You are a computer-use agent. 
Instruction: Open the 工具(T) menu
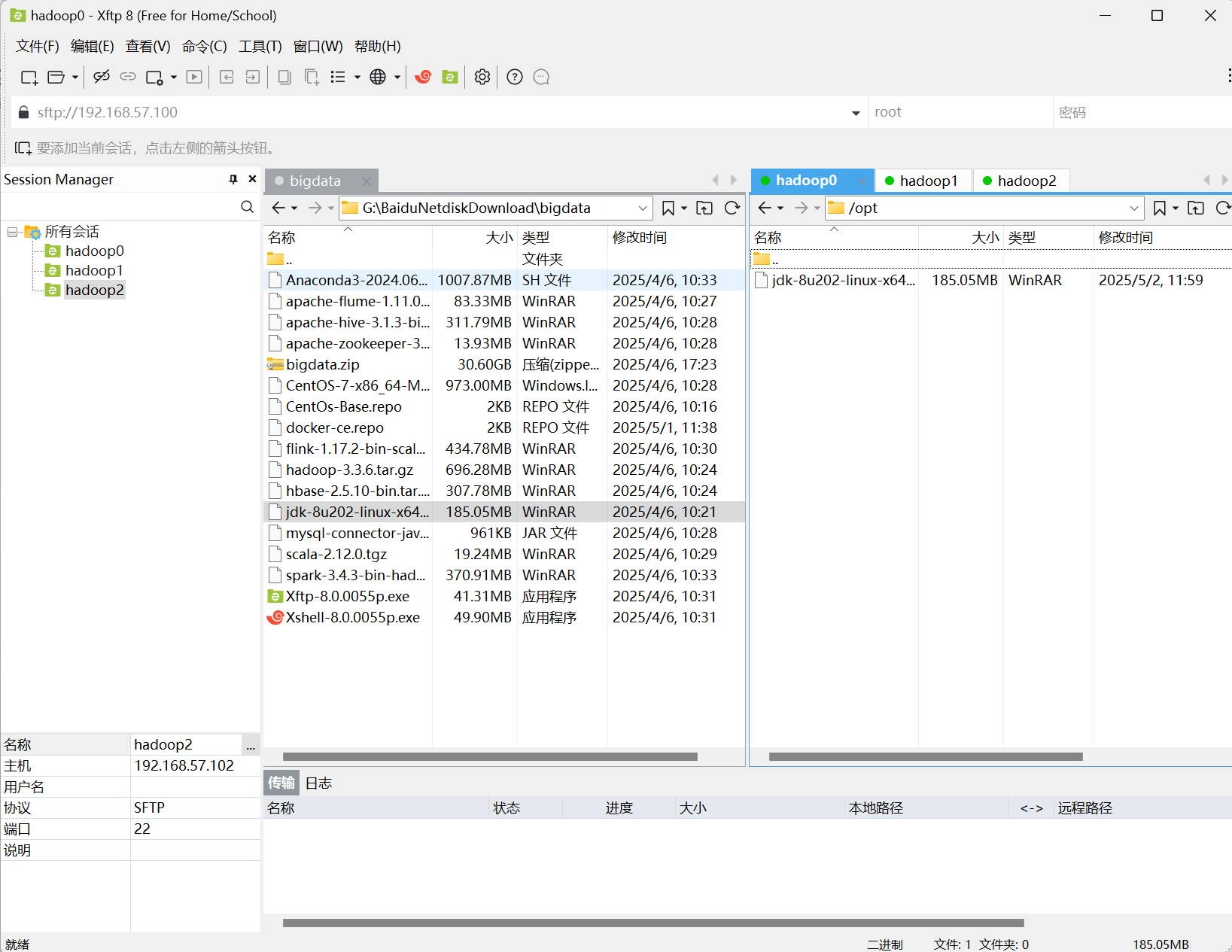pos(260,47)
